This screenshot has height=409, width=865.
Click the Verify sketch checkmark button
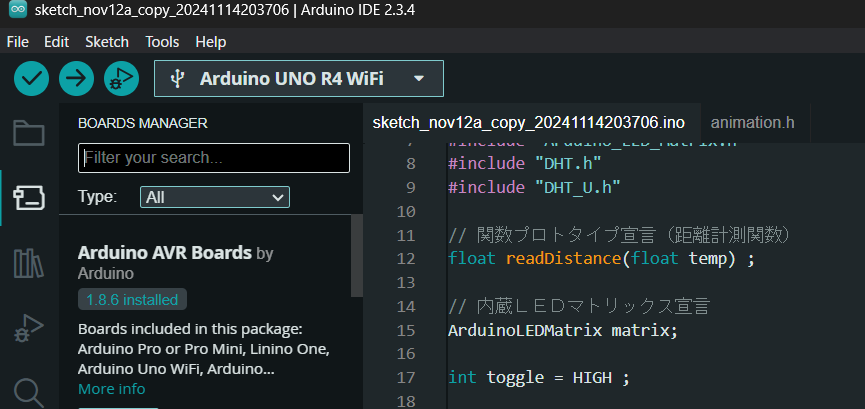32,79
